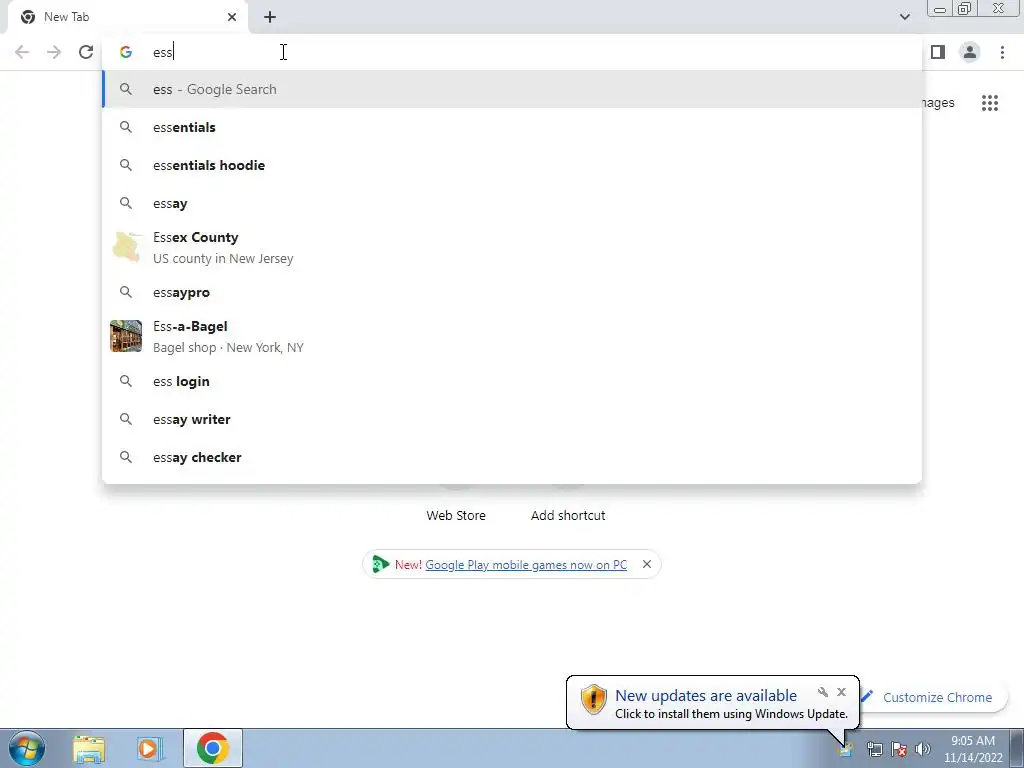Click the Chrome taskbar icon
This screenshot has height=768, width=1024.
point(212,748)
